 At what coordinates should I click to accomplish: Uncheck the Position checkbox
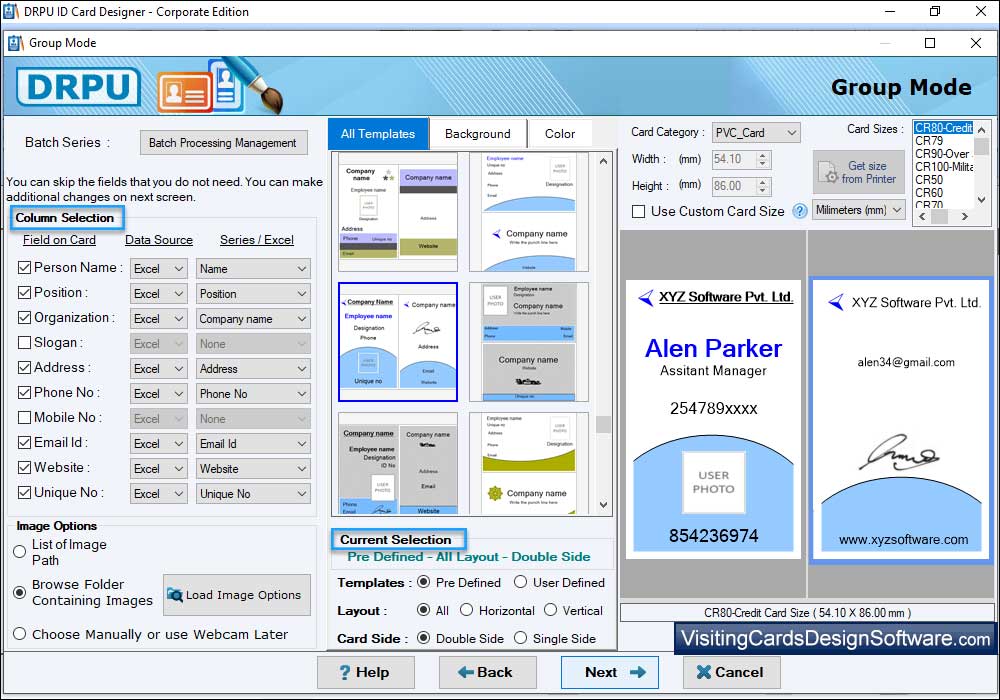point(24,293)
